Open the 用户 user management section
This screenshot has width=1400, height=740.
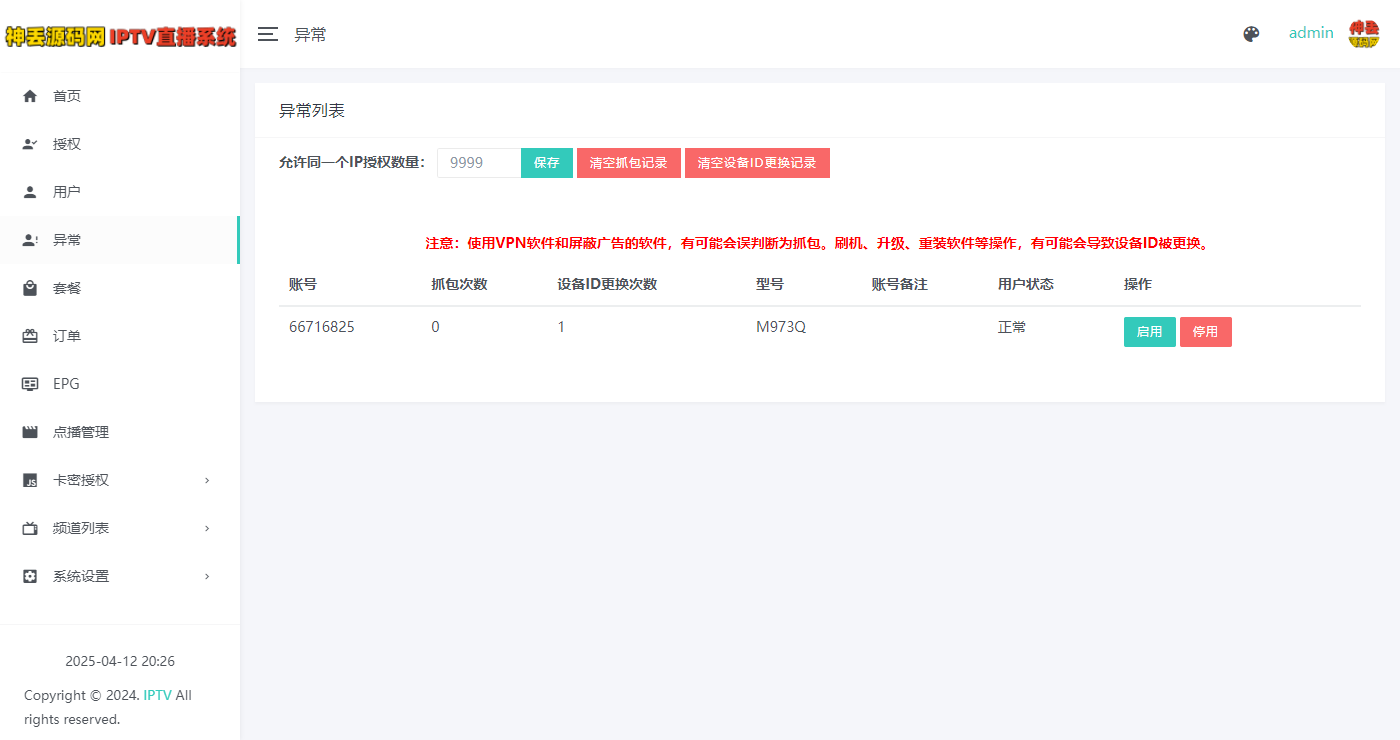coord(67,191)
